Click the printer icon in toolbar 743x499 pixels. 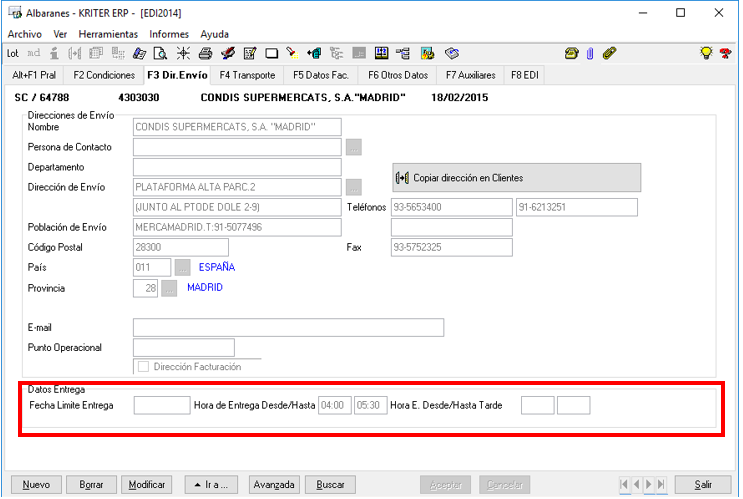pyautogui.click(x=205, y=54)
